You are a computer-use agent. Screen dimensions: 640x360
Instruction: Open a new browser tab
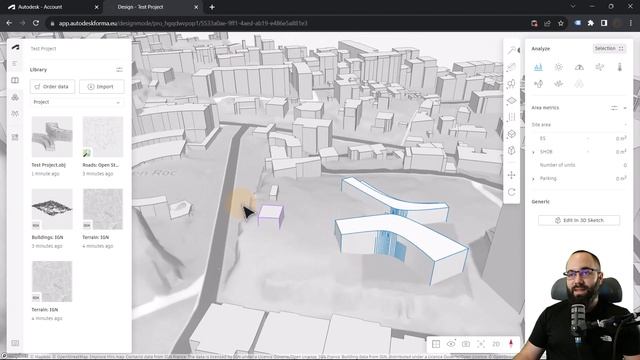(212, 7)
